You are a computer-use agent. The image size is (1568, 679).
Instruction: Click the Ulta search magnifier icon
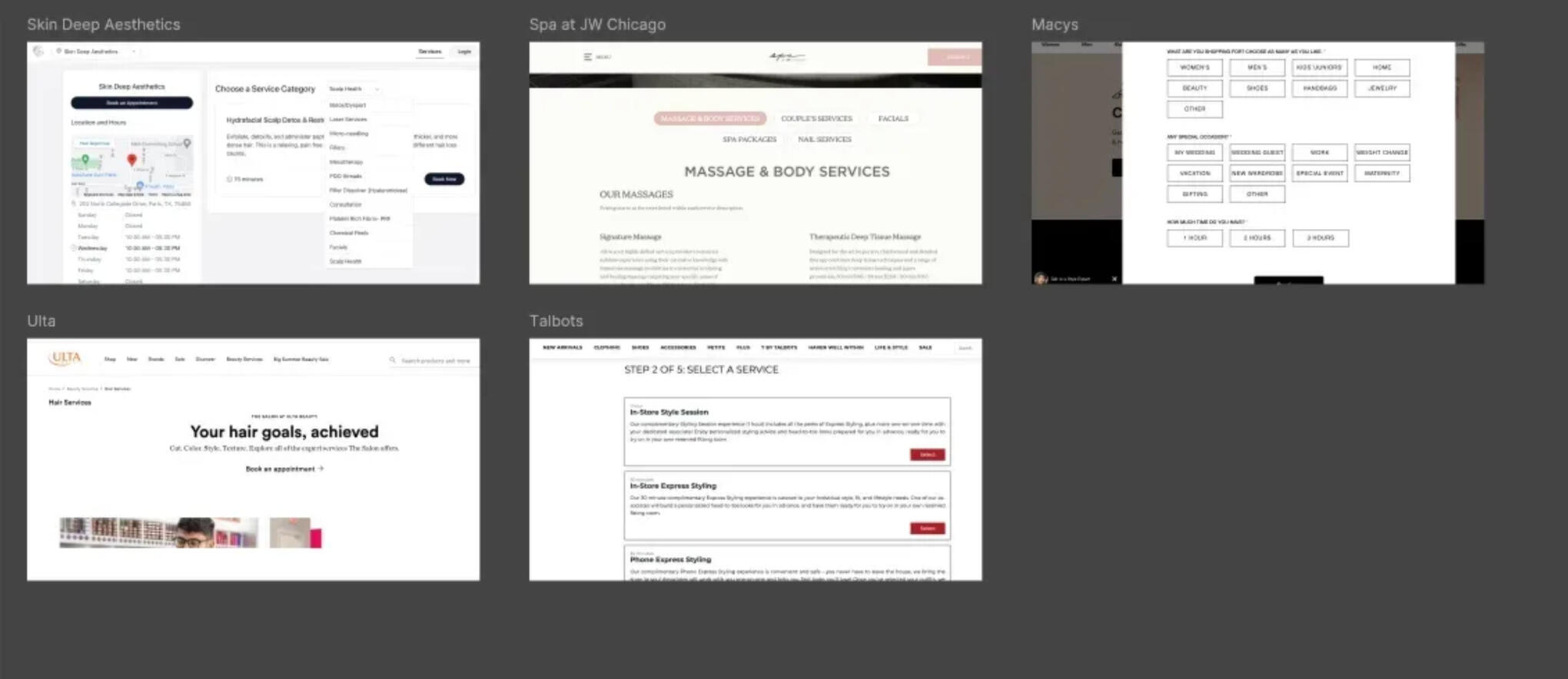(x=393, y=360)
